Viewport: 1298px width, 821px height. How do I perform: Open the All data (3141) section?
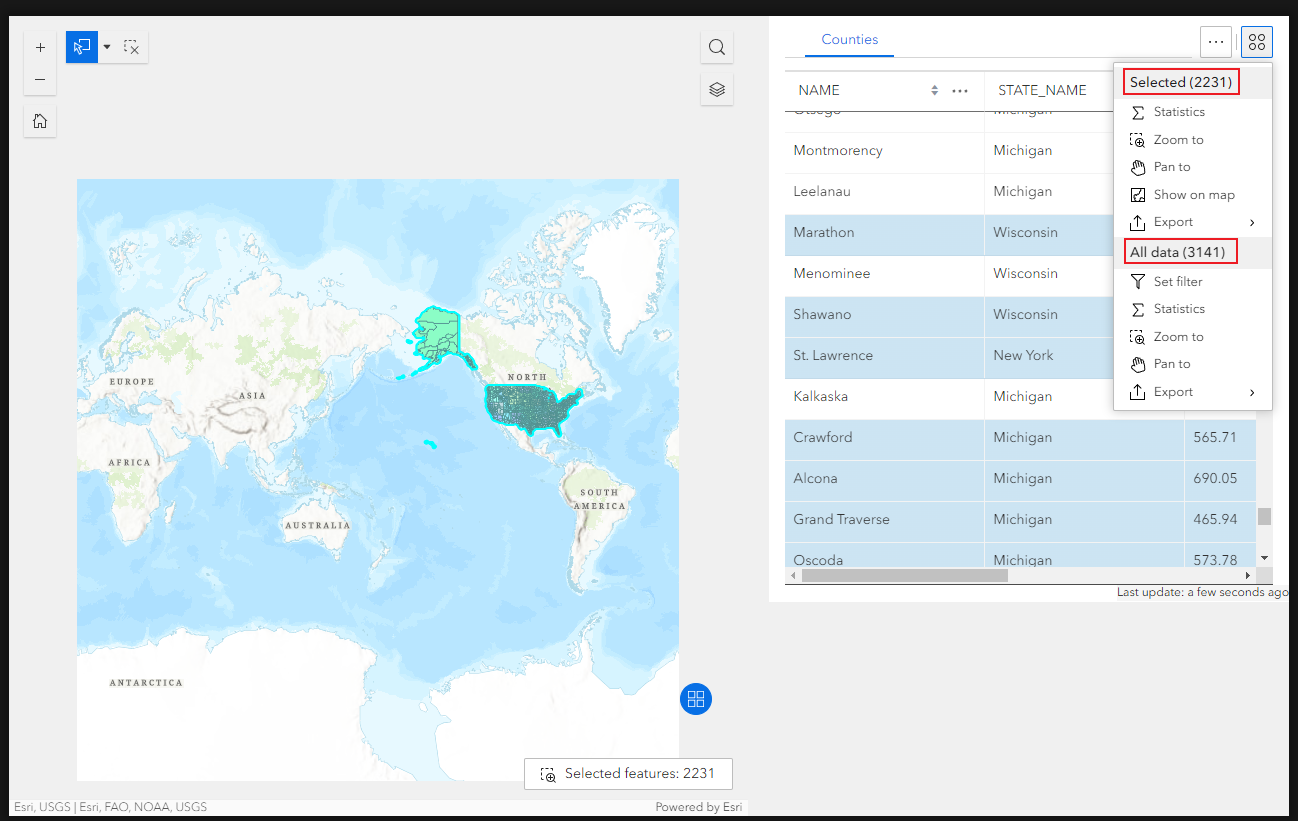pos(1180,251)
